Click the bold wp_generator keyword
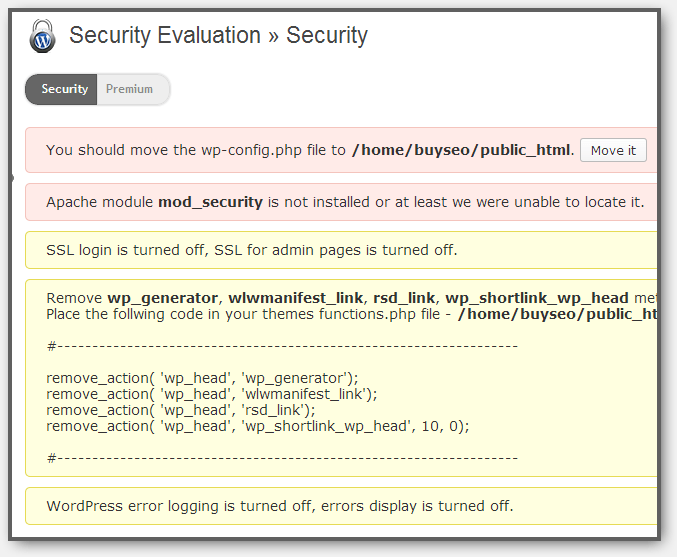Viewport: 677px width, 557px height. click(162, 298)
